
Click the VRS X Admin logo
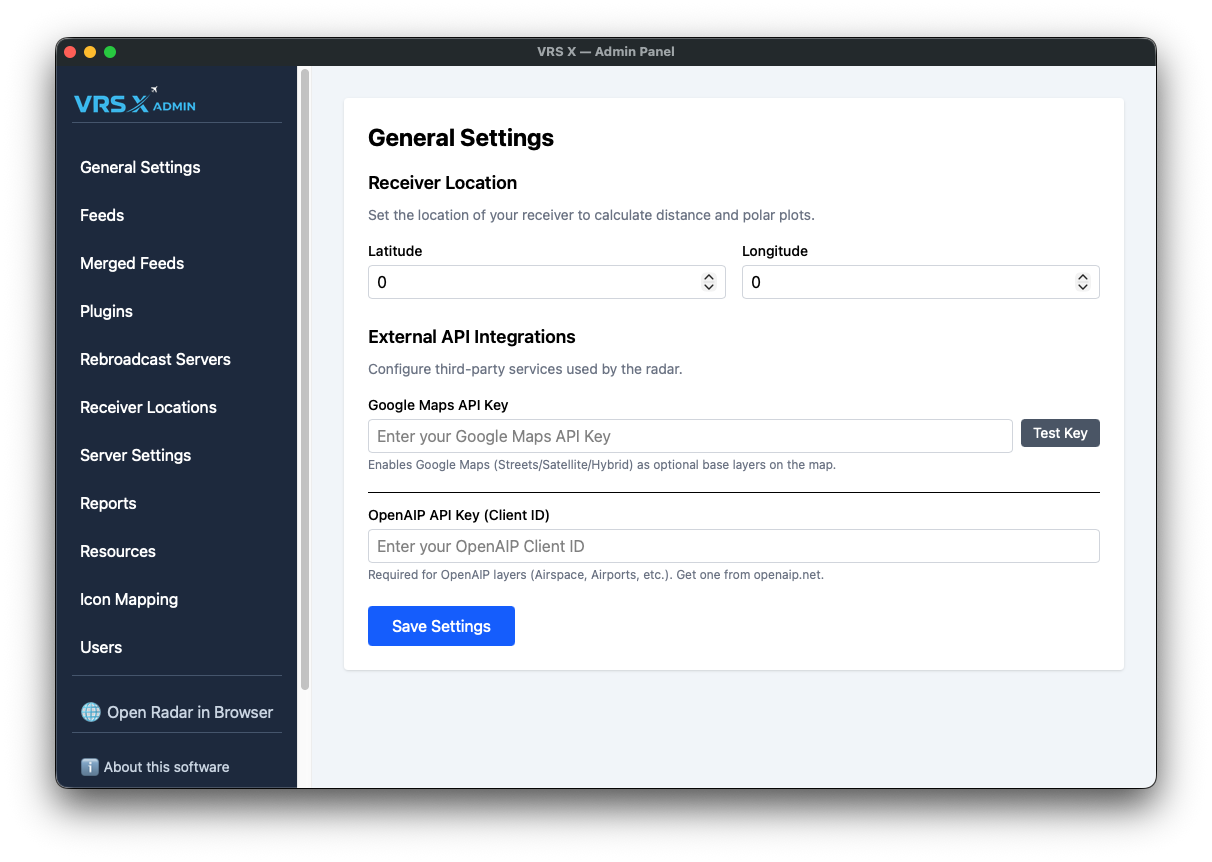(x=135, y=102)
